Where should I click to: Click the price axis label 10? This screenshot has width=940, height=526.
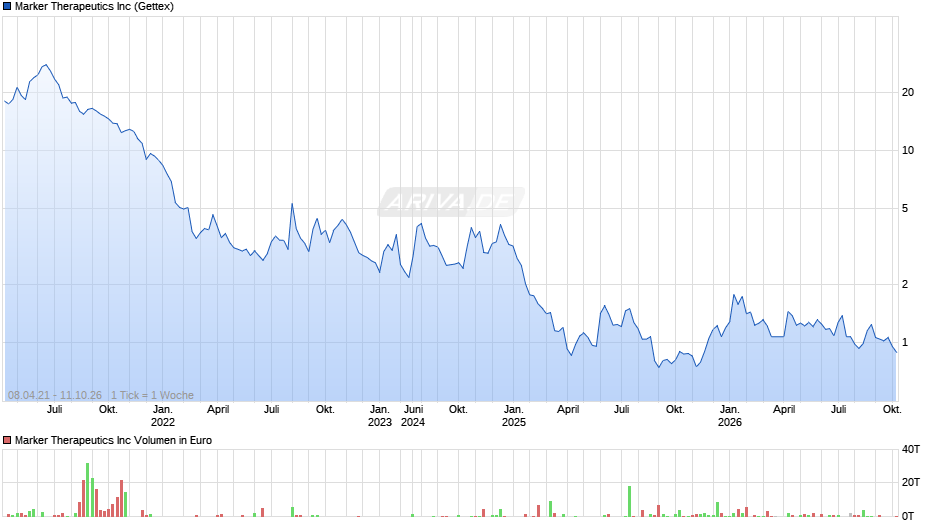pyautogui.click(x=908, y=151)
